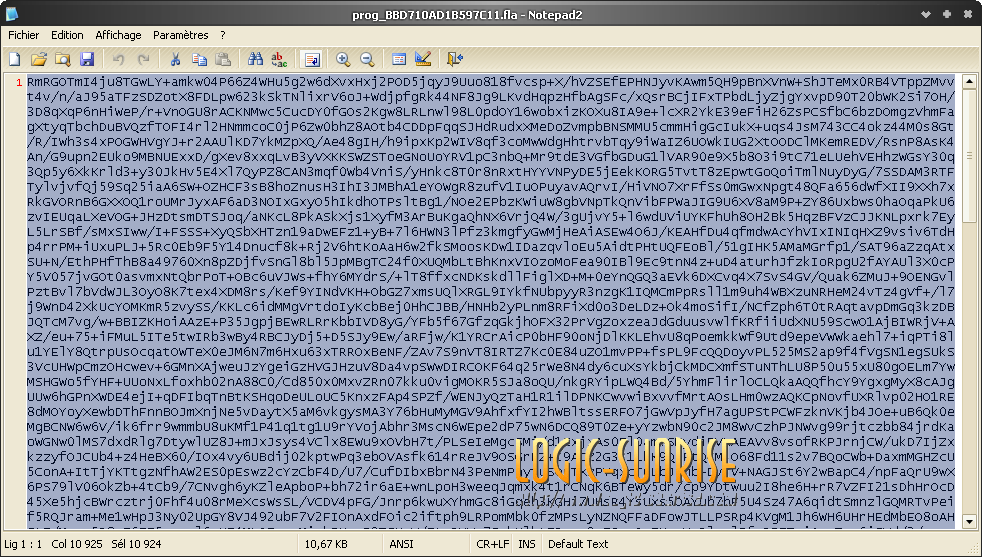Zoom out with the magnifier minus icon

(x=367, y=60)
